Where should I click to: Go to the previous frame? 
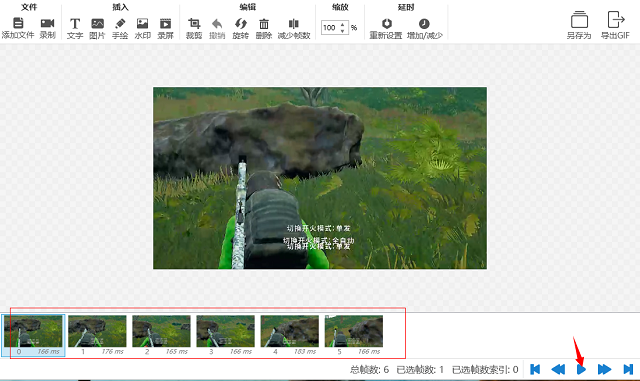click(x=558, y=369)
